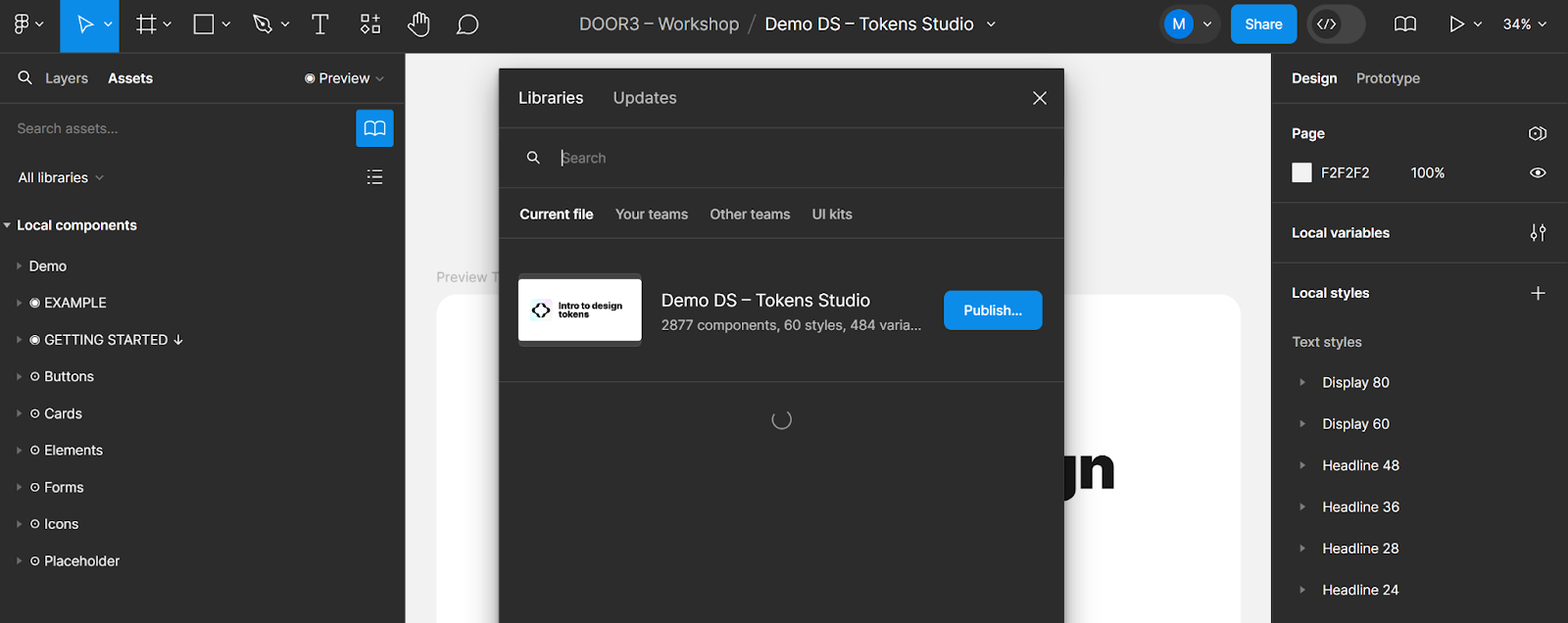Switch to the Prototype tab

[x=1388, y=78]
